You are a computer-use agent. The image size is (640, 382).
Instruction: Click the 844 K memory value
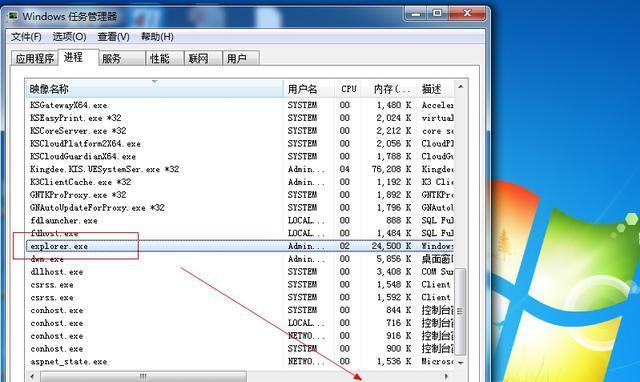398,310
